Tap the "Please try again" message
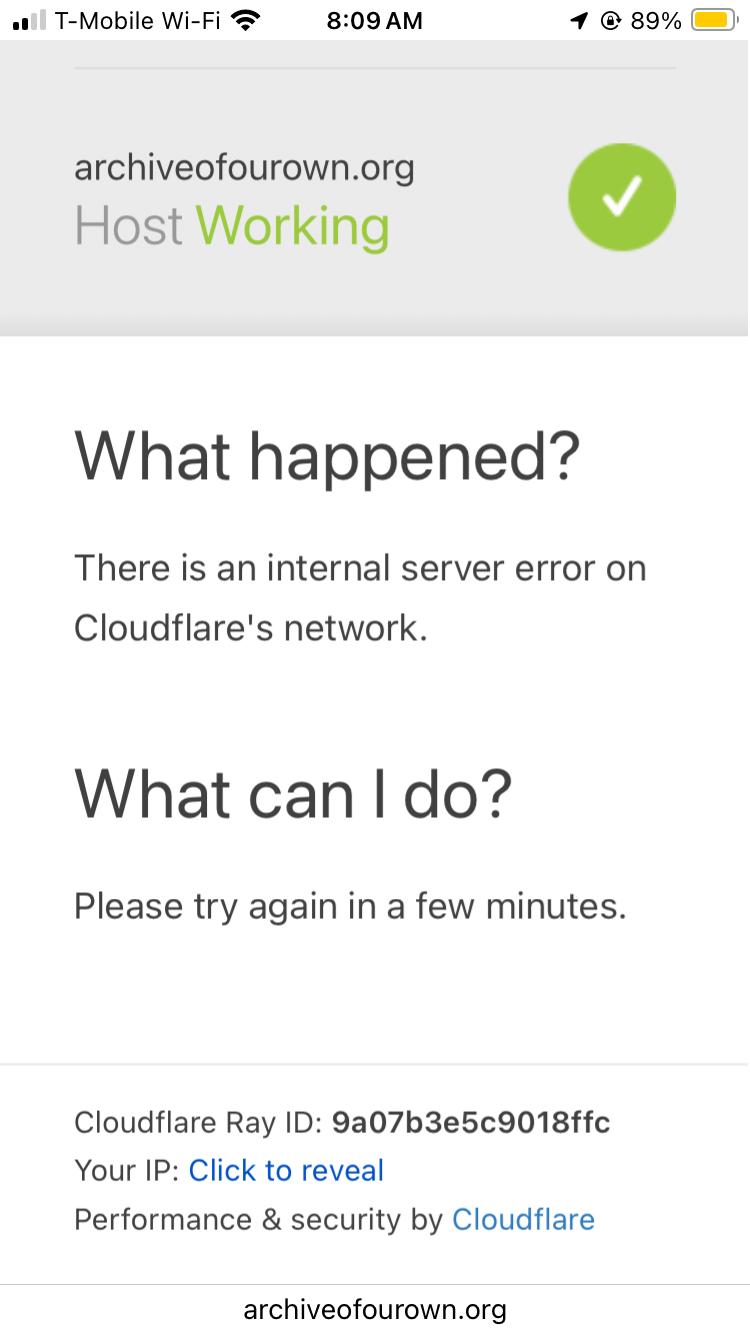This screenshot has width=750, height=1334. click(x=350, y=906)
